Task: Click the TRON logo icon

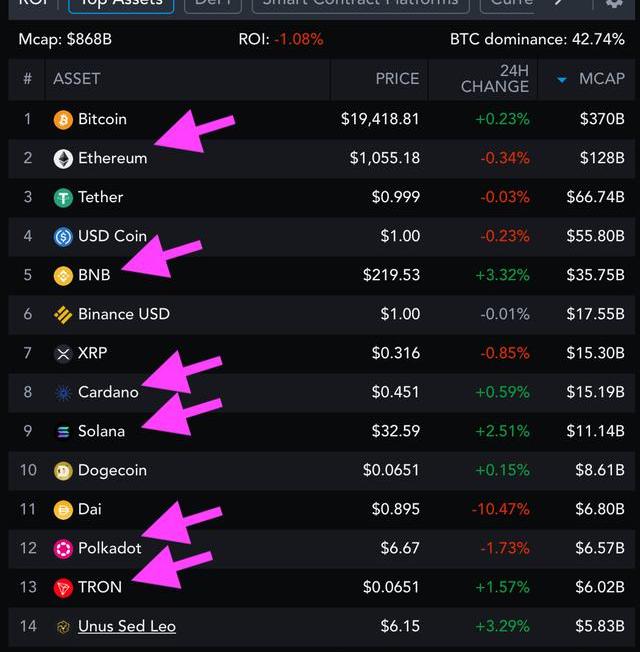Action: (x=63, y=587)
